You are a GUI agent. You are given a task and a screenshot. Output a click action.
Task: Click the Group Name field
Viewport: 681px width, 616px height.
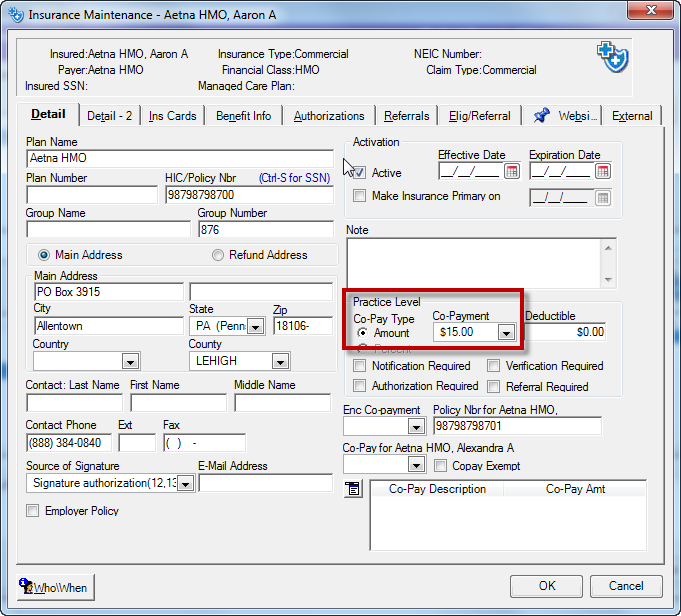109,229
